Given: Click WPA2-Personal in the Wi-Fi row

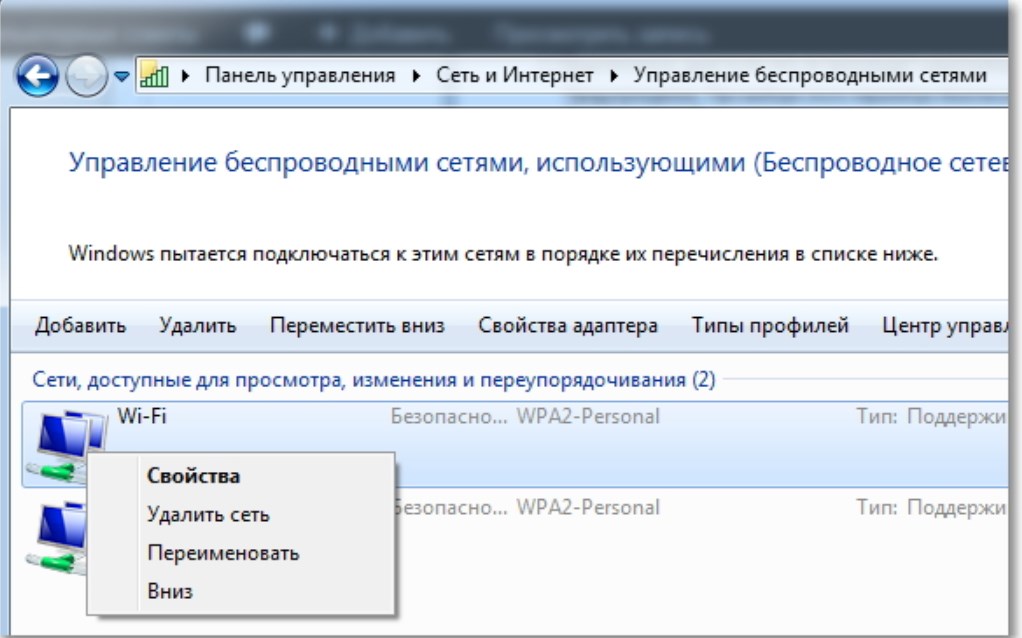Looking at the screenshot, I should pyautogui.click(x=588, y=416).
